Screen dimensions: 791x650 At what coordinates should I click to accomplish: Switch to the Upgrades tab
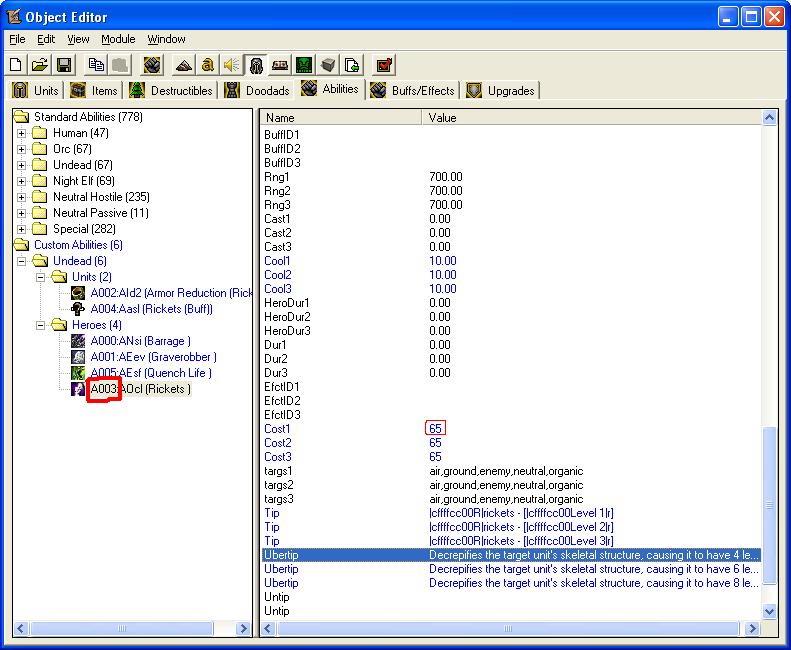501,91
